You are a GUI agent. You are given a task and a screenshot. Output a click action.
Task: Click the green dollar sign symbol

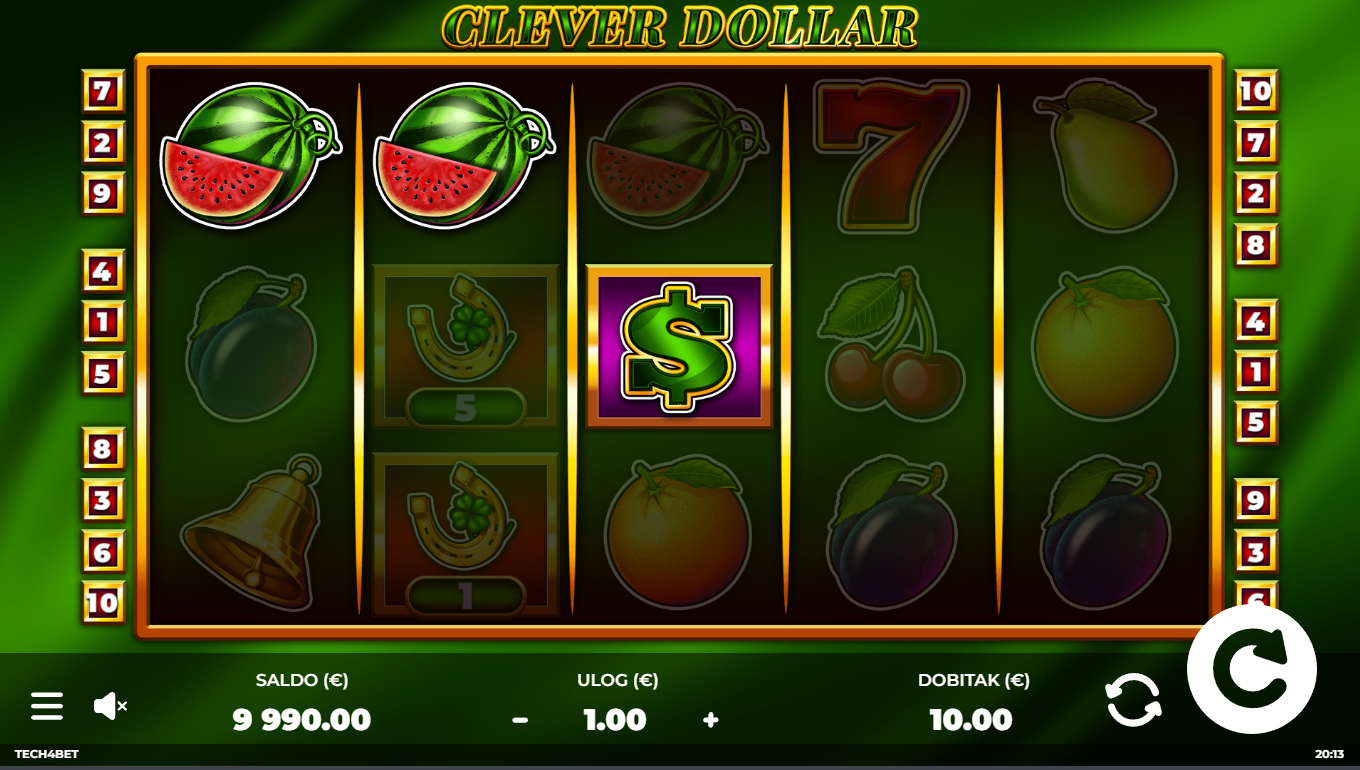pos(679,346)
